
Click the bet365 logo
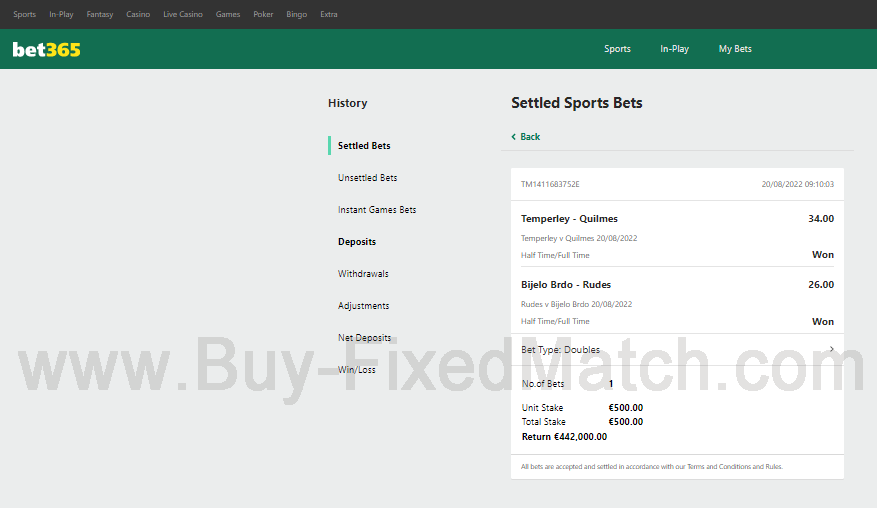46,49
